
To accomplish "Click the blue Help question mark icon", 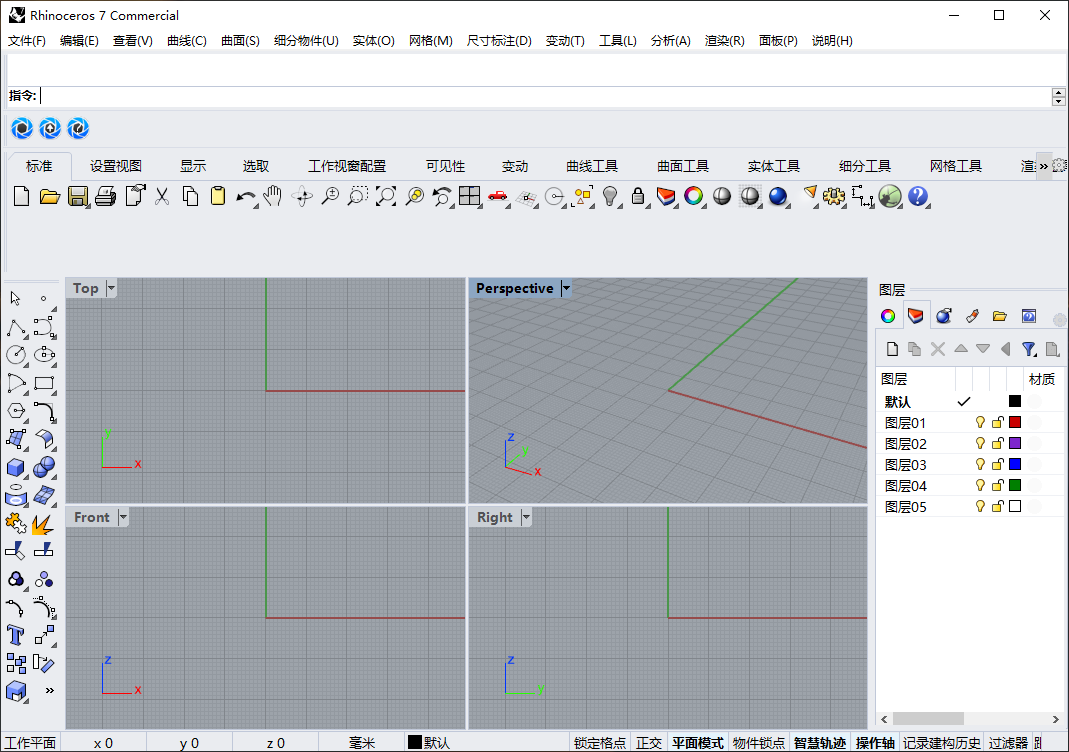I will click(918, 196).
